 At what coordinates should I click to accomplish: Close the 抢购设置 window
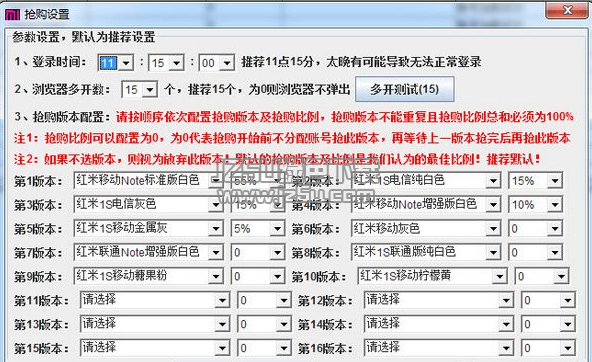tap(567, 10)
